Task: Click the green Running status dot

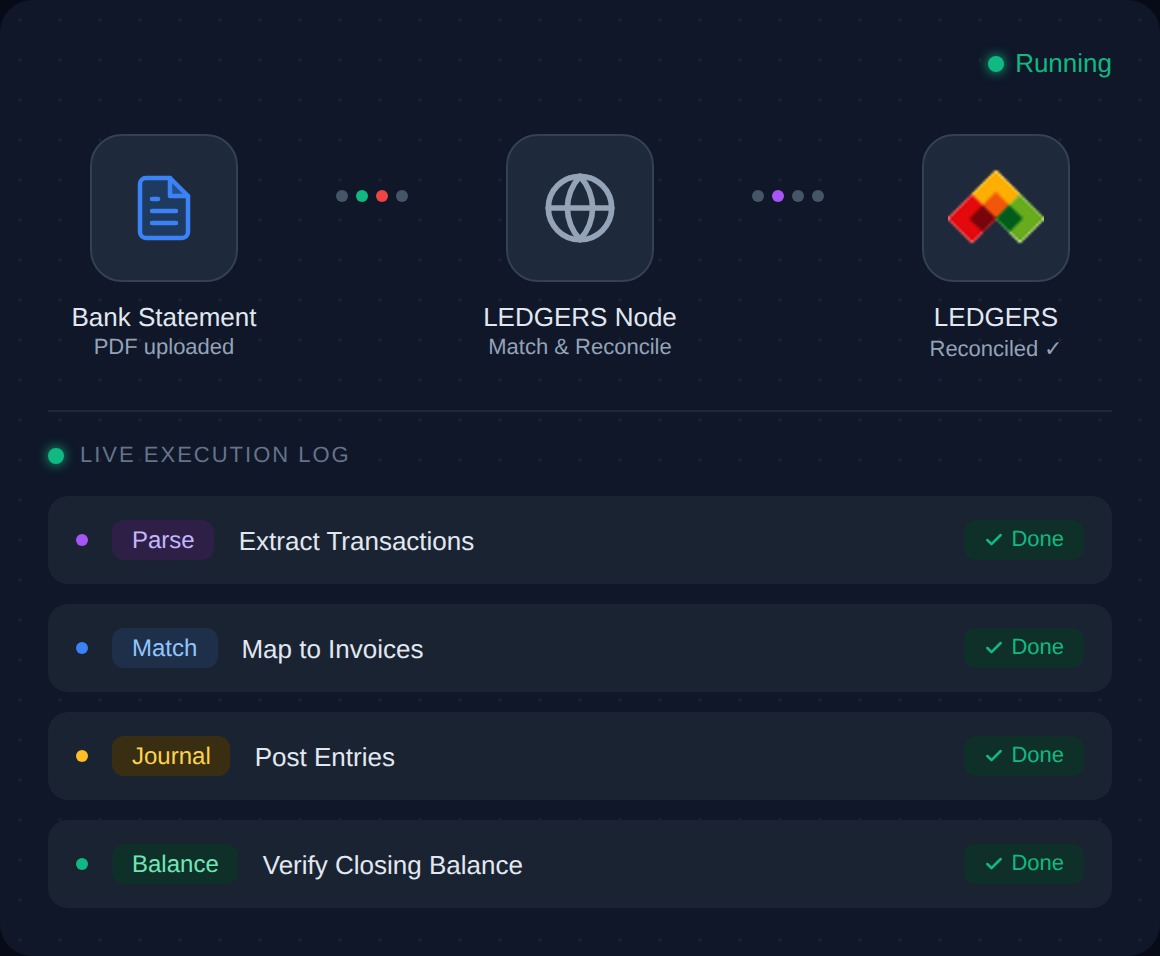Action: coord(996,64)
